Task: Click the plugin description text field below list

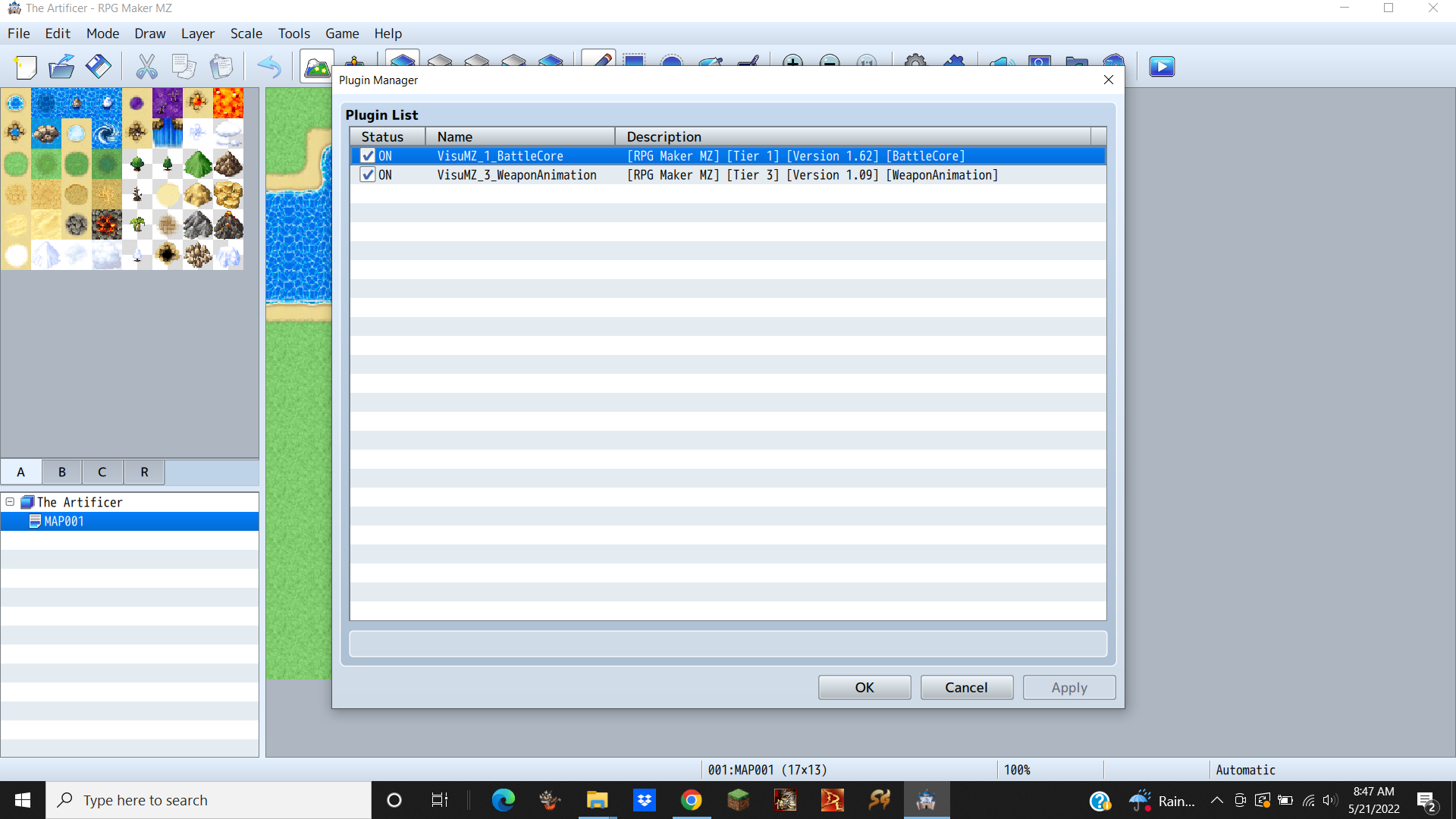Action: pyautogui.click(x=728, y=644)
